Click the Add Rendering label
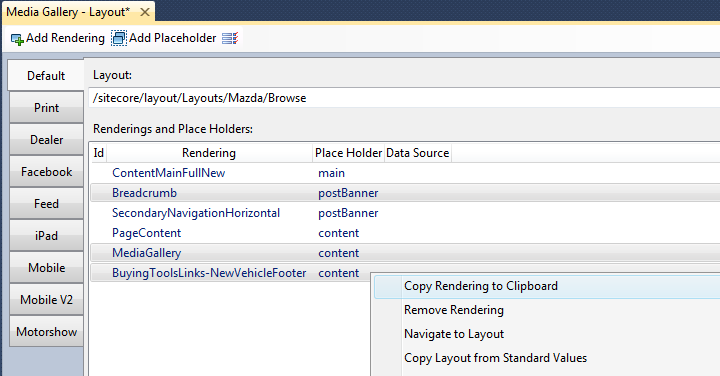The image size is (720, 376). [x=65, y=38]
